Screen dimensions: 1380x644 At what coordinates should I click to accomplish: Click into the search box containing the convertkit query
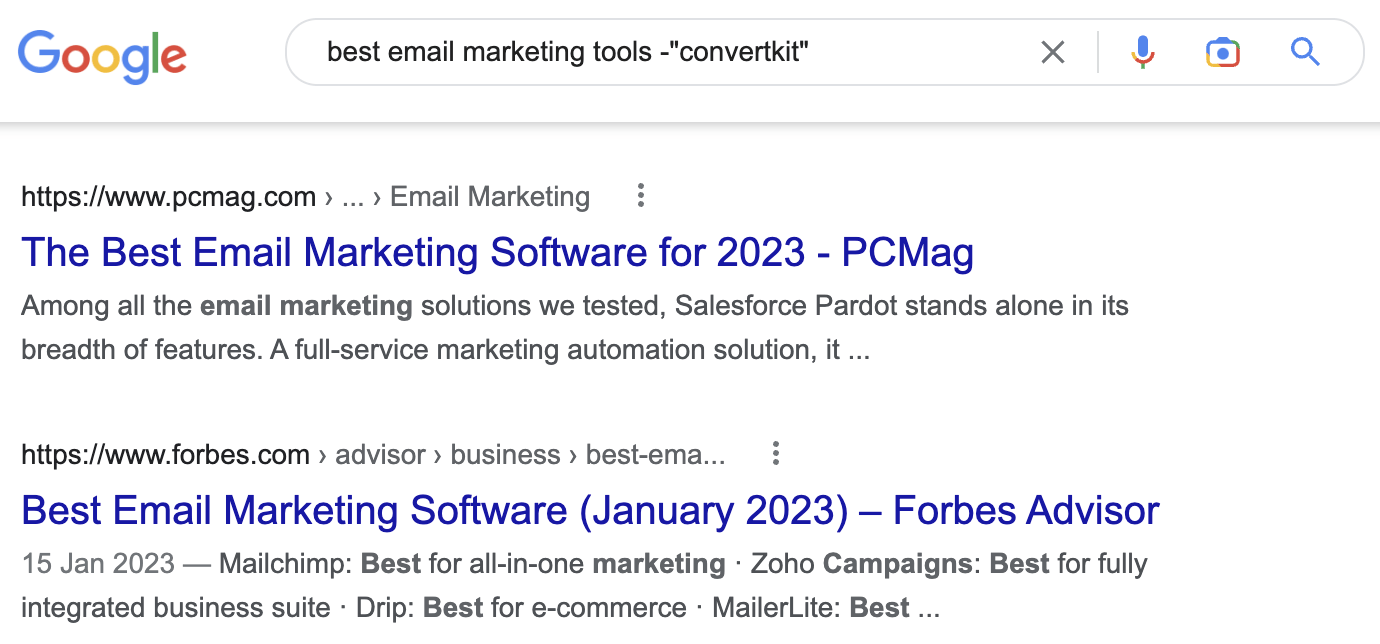coord(660,52)
